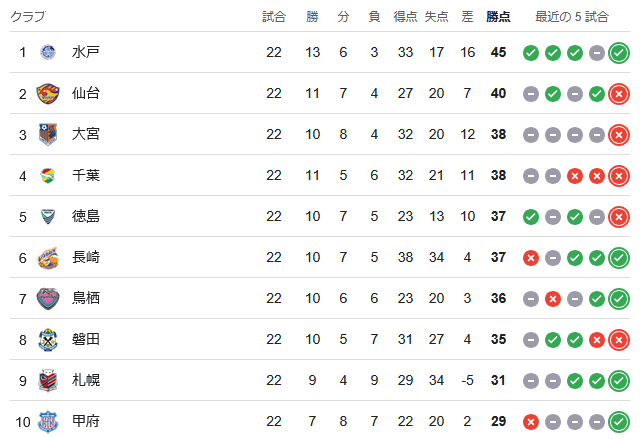
Task: Open the 徳島 club logo
Action: click(x=48, y=216)
